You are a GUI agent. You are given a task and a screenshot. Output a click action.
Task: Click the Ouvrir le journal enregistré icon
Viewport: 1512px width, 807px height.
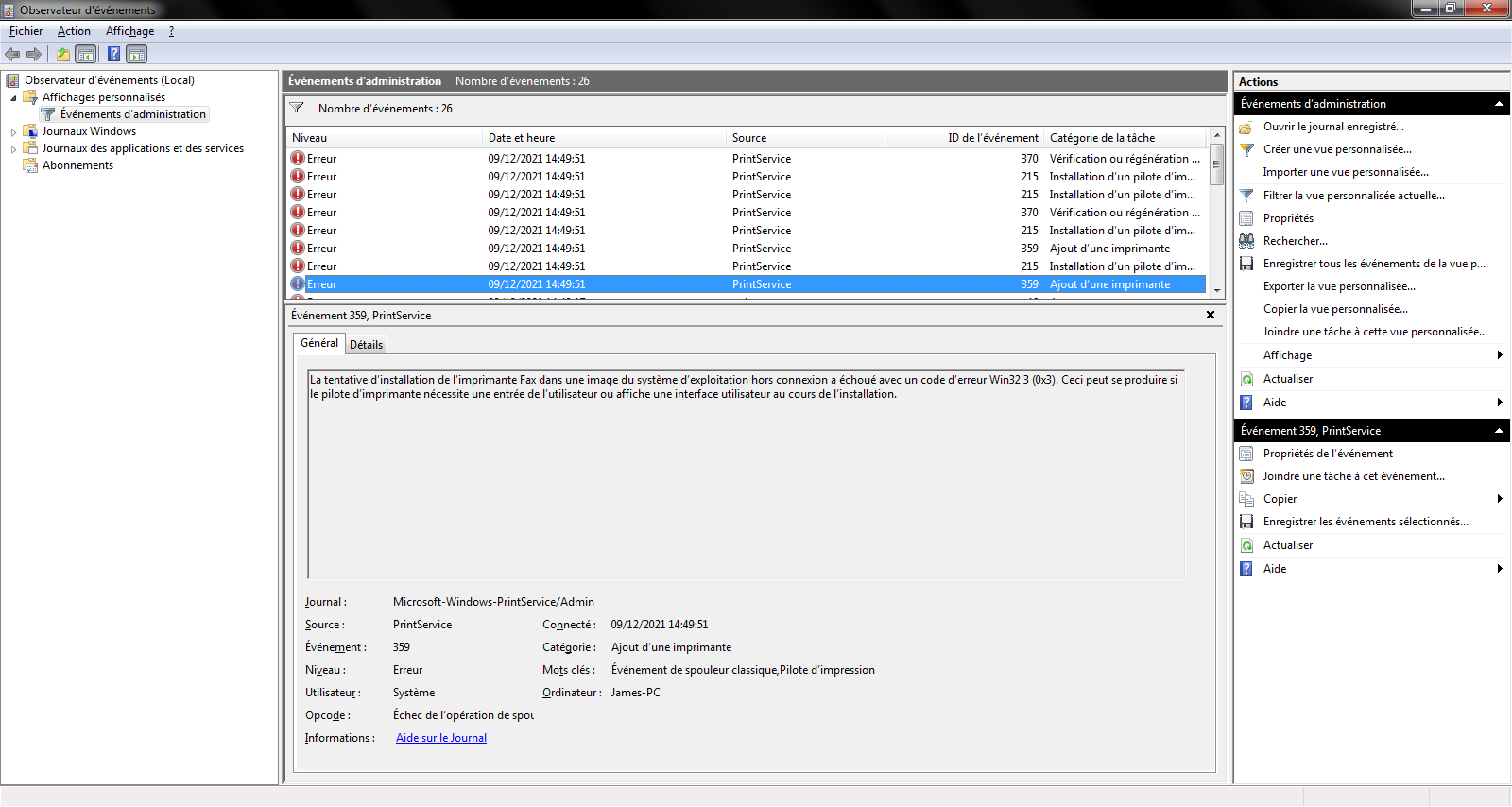1246,127
